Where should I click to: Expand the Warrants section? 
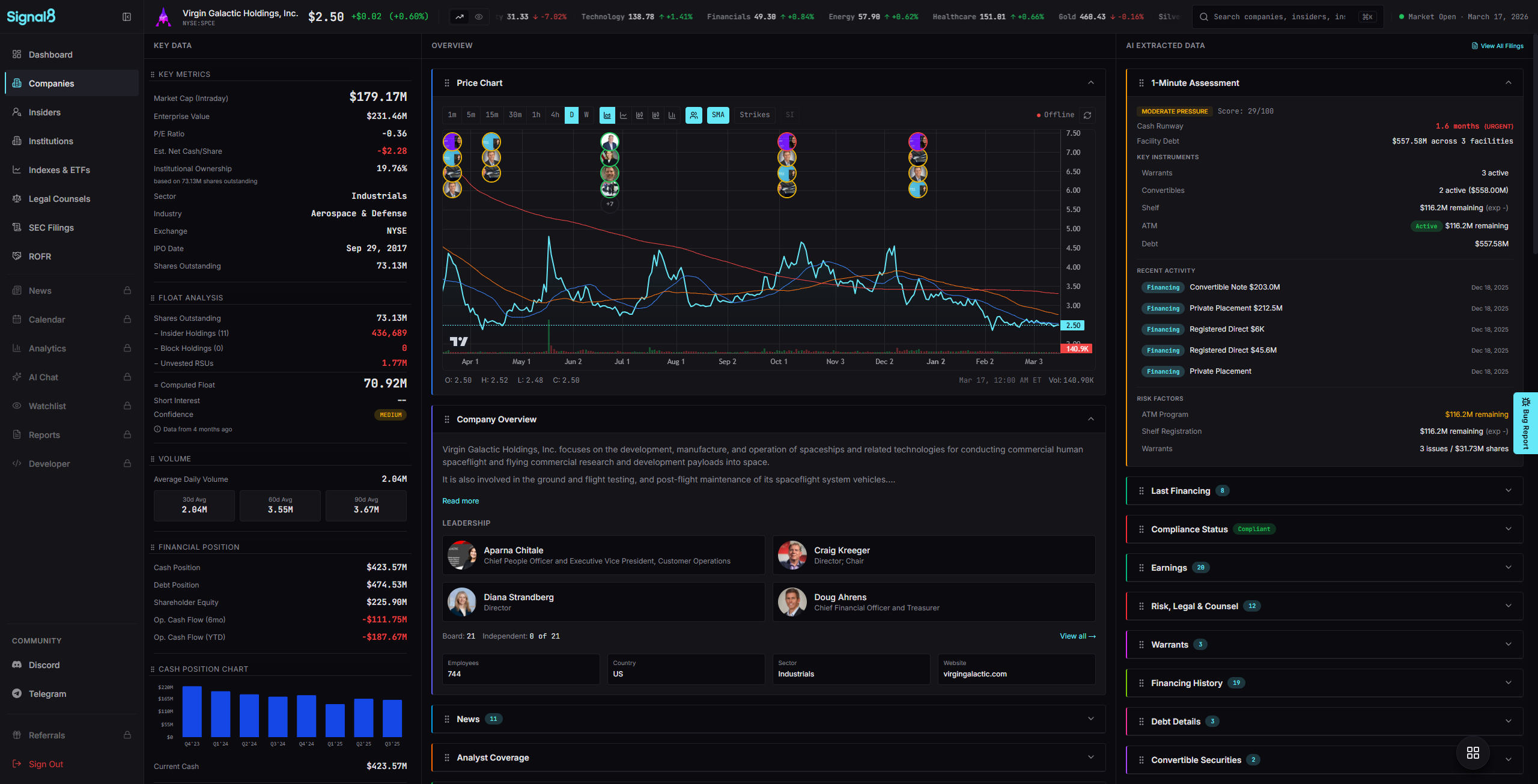point(1325,645)
